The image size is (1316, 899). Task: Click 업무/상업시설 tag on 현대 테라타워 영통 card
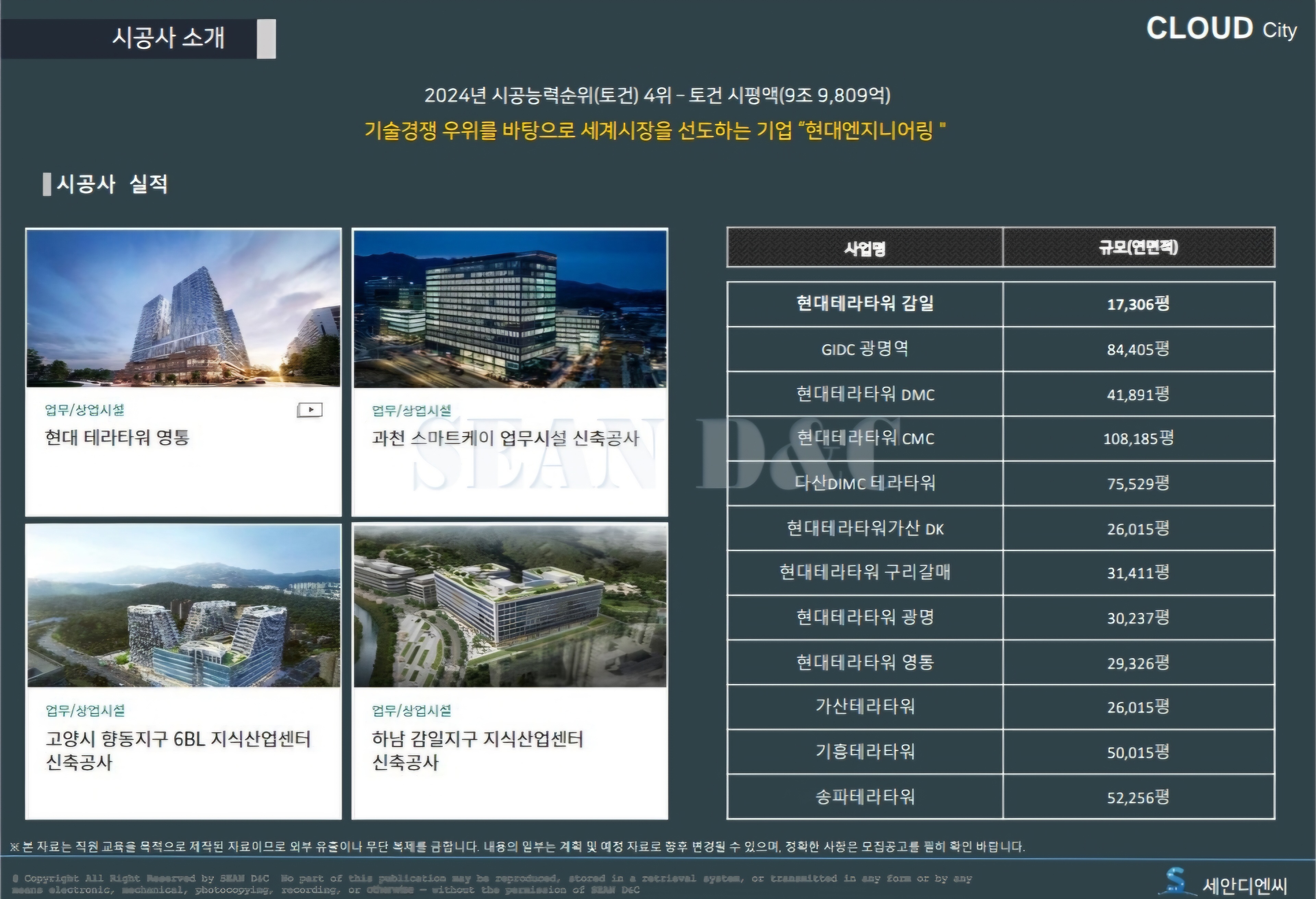pos(84,410)
